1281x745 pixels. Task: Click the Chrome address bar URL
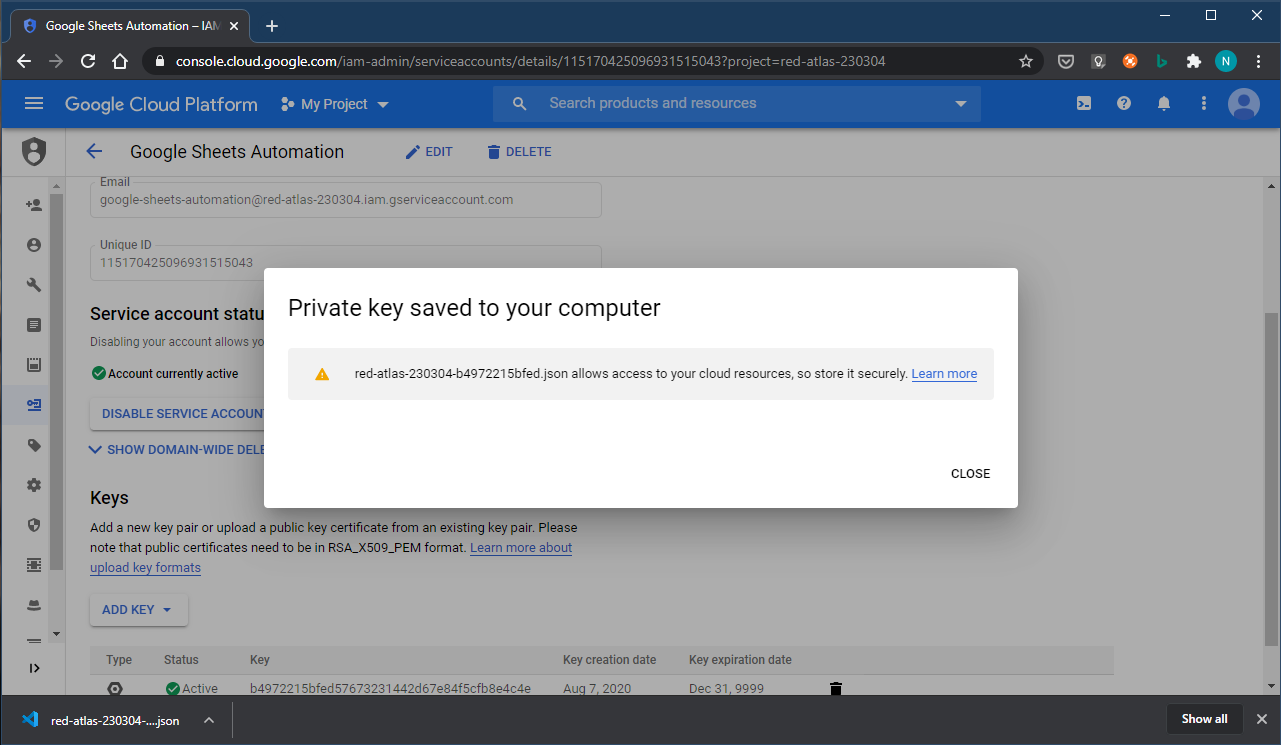click(x=530, y=61)
